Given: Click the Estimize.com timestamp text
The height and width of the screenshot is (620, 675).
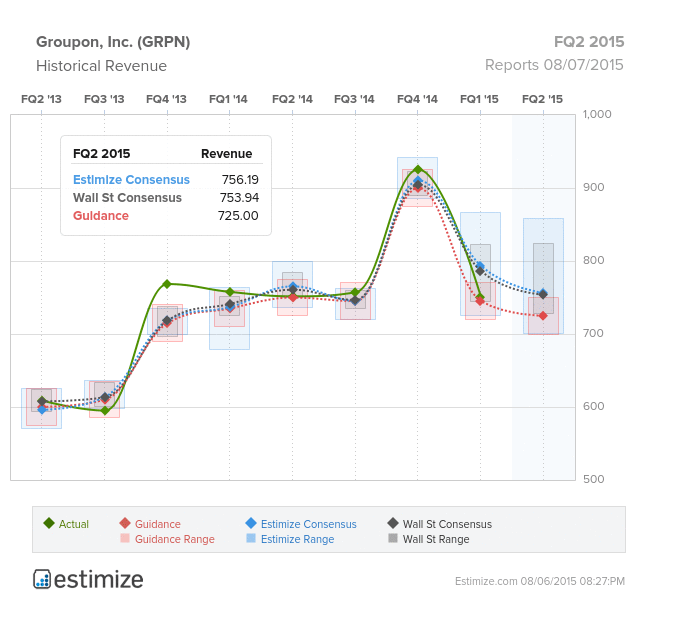Looking at the screenshot, I should (x=540, y=581).
